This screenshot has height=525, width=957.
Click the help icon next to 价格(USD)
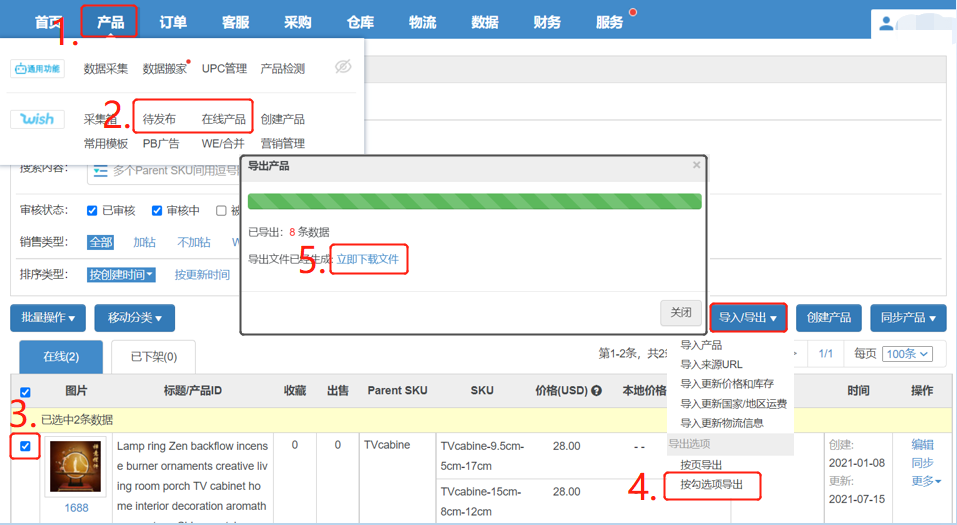point(596,391)
